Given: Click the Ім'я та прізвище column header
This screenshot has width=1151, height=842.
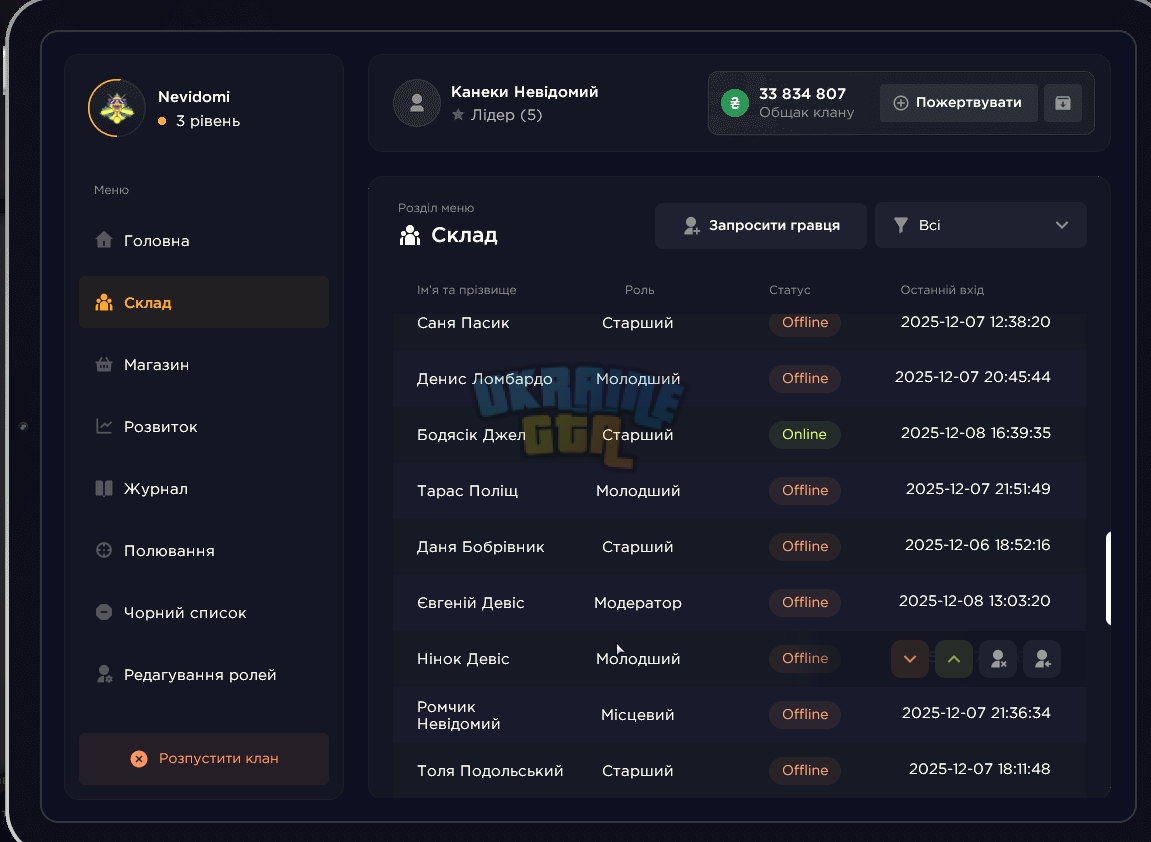Looking at the screenshot, I should pyautogui.click(x=467, y=290).
